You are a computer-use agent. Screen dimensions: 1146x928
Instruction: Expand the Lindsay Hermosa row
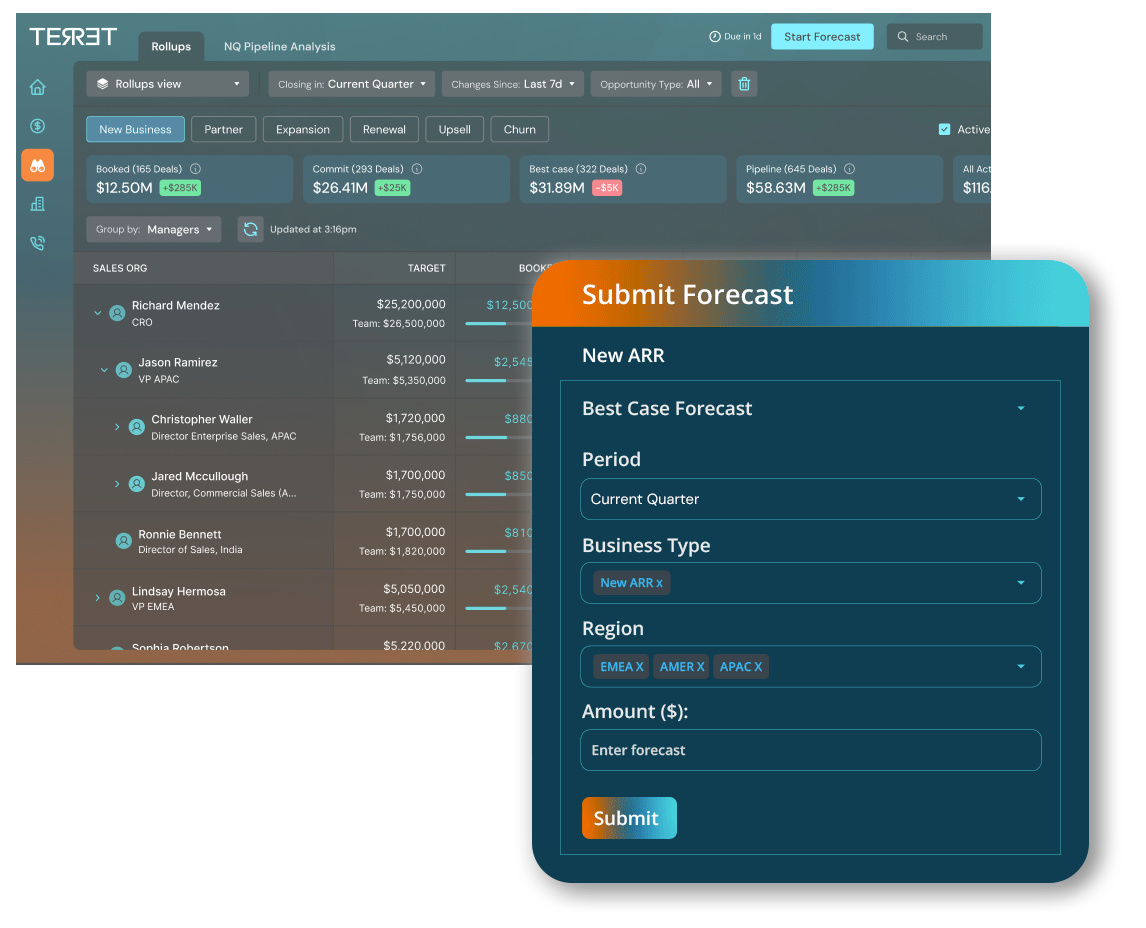tap(97, 598)
